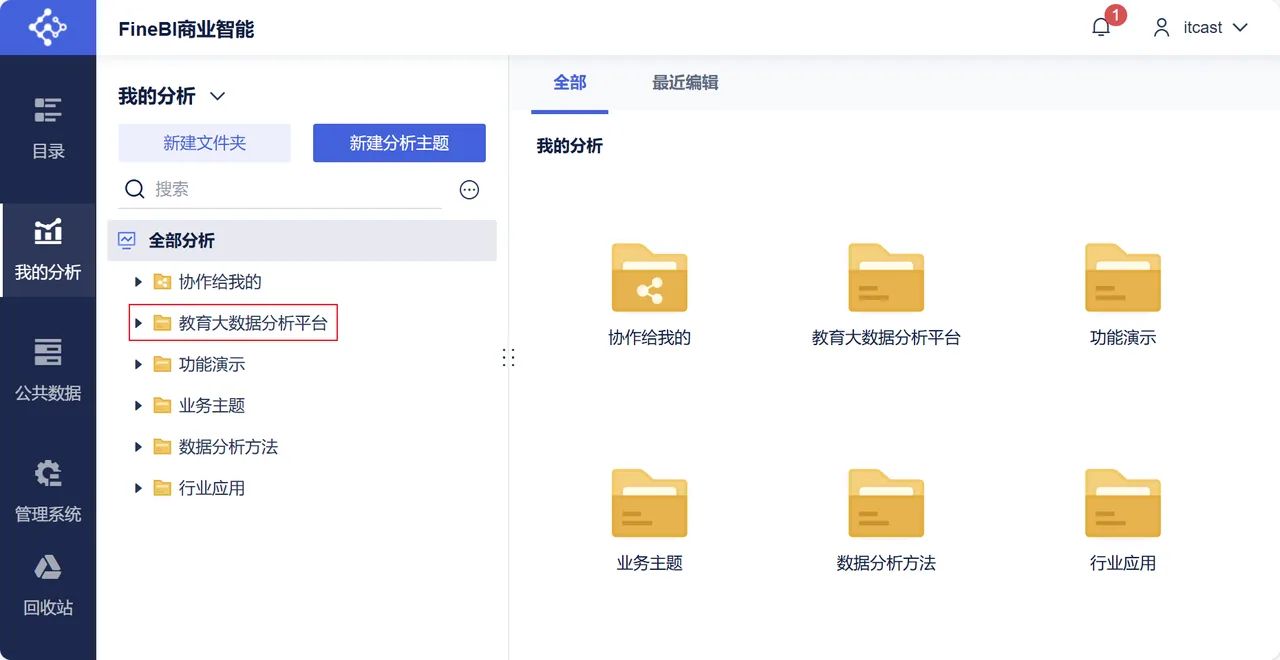
Task: Expand the 数据分析方法 tree node arrow
Action: click(139, 447)
